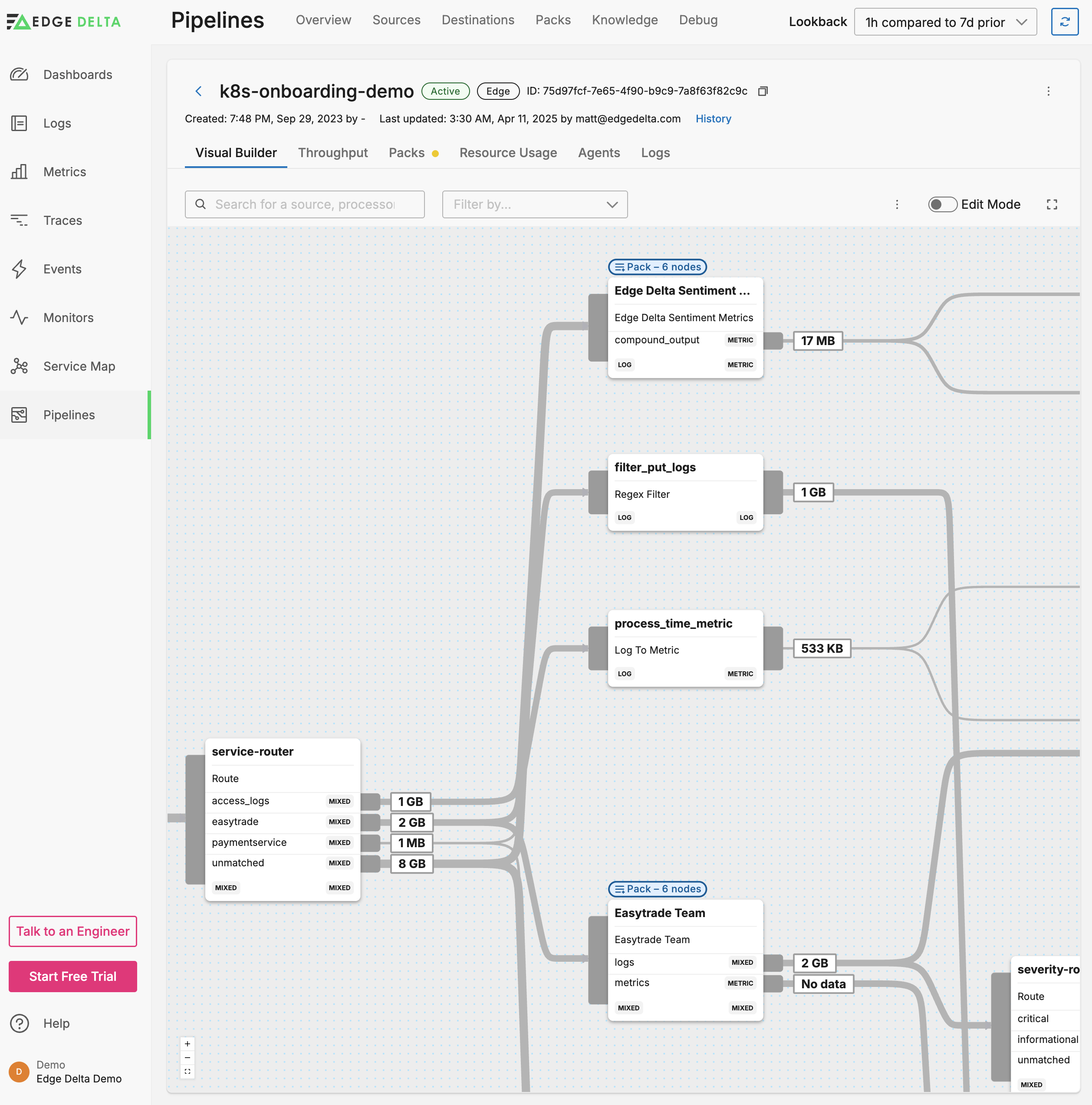
Task: Select the Easytrade Team node title
Action: pyautogui.click(x=660, y=913)
